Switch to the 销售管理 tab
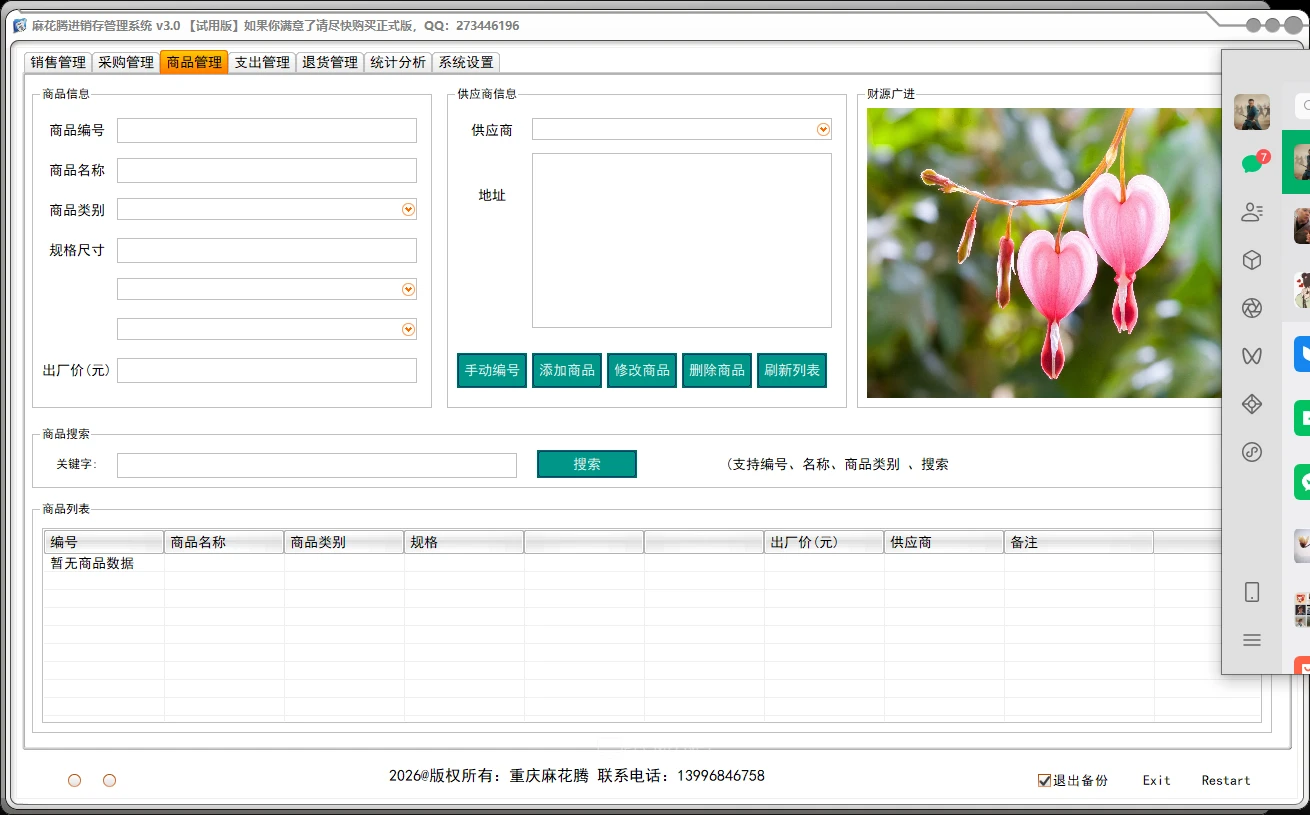Image resolution: width=1310 pixels, height=815 pixels. [55, 61]
